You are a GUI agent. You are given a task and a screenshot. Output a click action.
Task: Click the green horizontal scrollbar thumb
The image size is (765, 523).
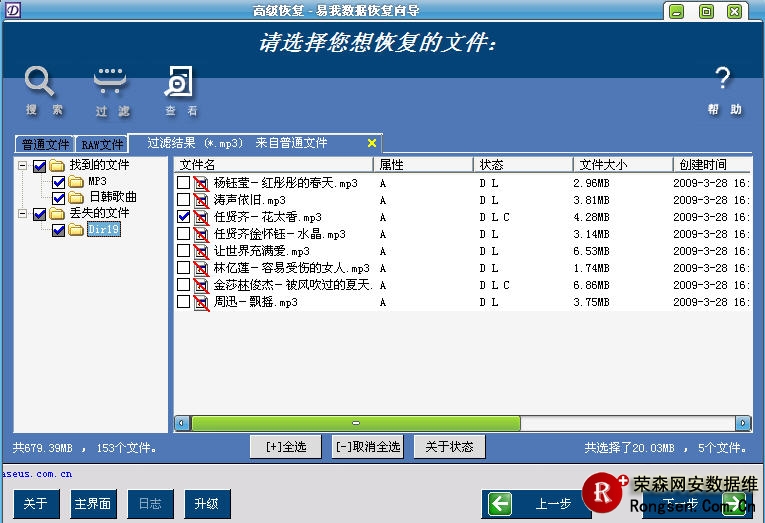pos(355,423)
